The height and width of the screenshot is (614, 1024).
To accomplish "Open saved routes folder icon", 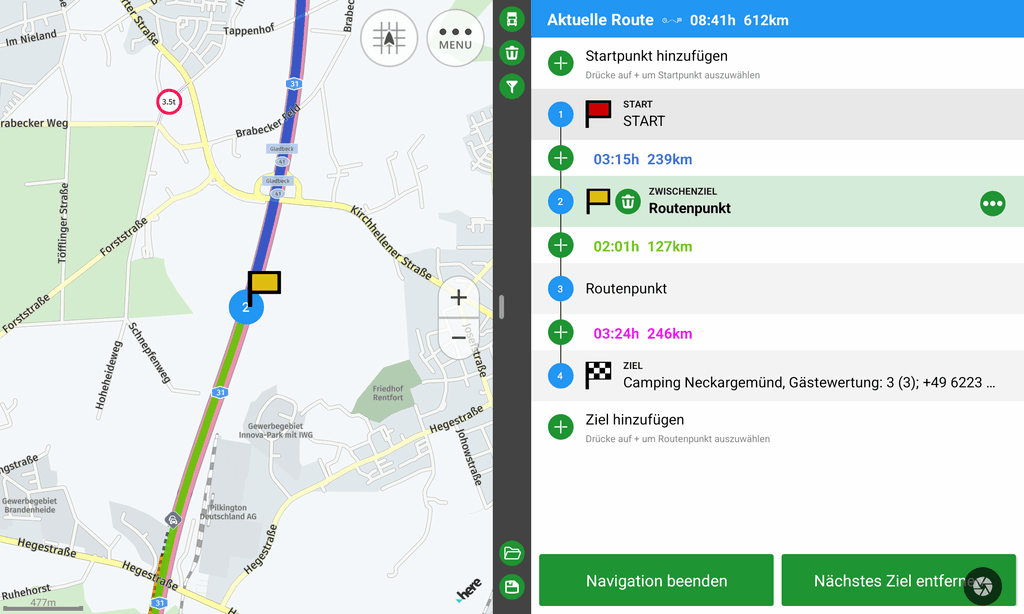I will point(512,553).
